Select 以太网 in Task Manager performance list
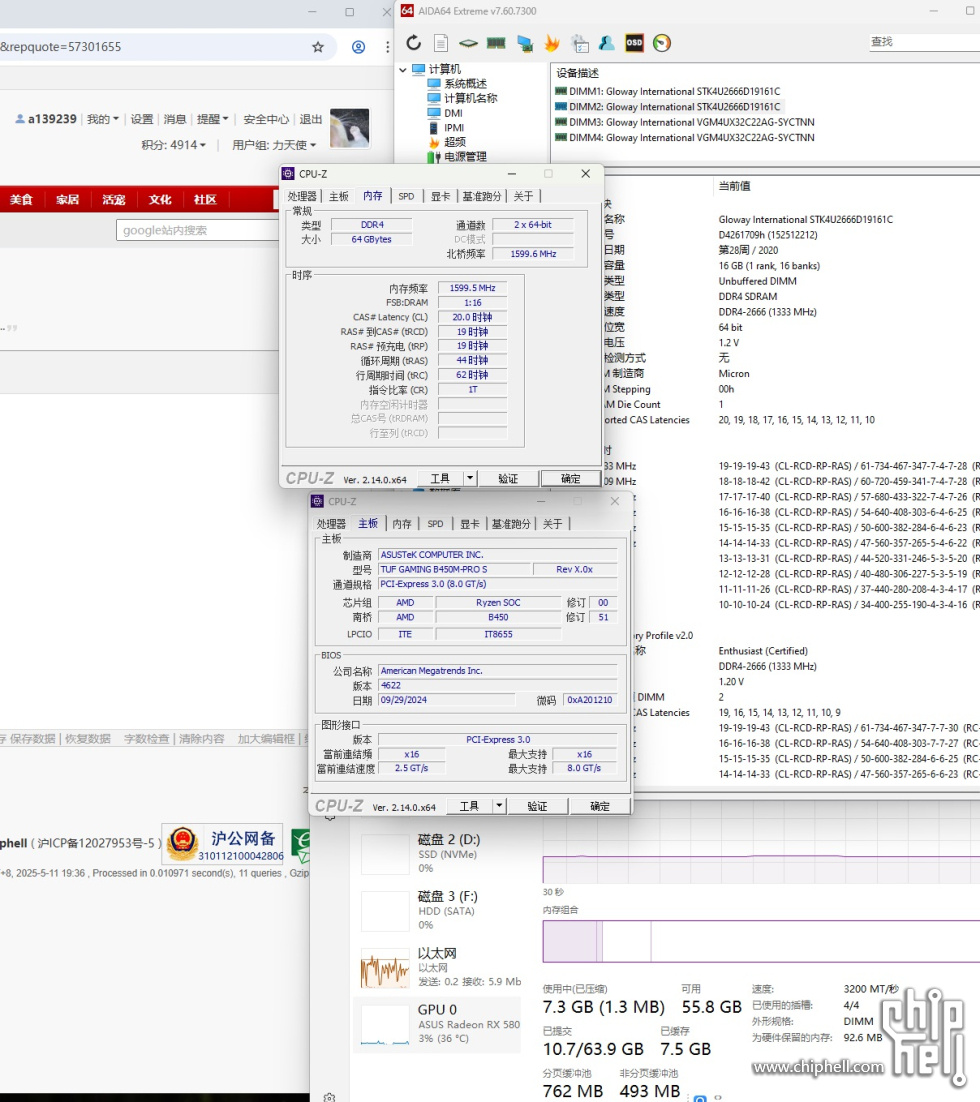The height and width of the screenshot is (1102, 980). 439,967
